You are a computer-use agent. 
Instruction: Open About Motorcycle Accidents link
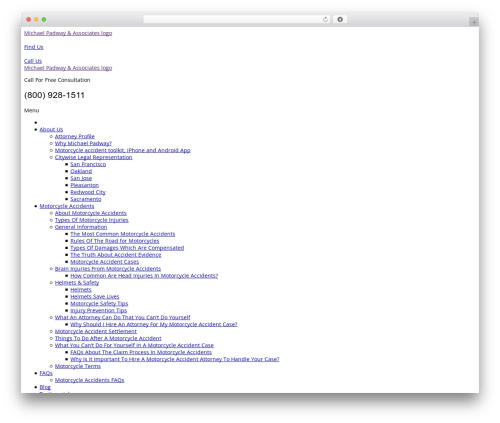click(91, 213)
